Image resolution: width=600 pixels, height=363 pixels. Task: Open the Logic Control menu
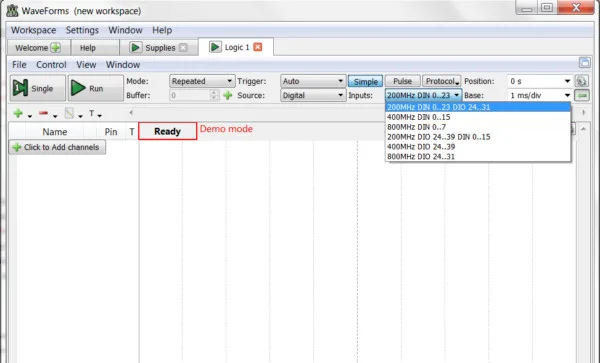(51, 65)
